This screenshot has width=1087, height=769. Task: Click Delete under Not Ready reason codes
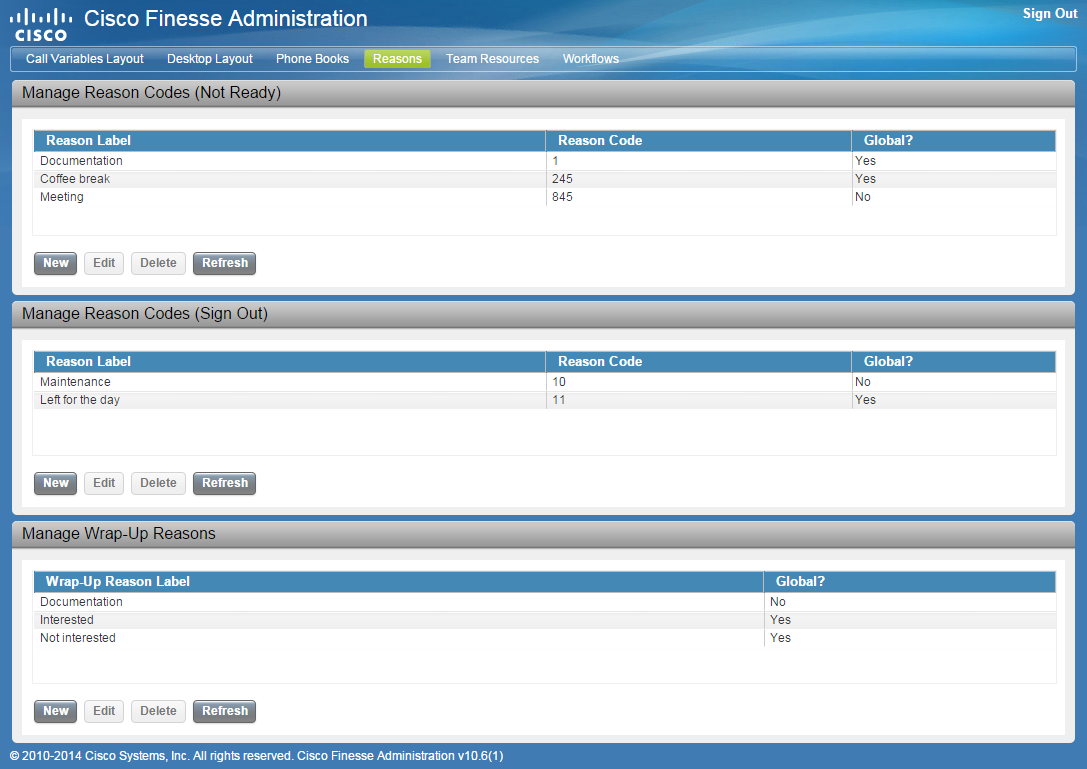(158, 263)
